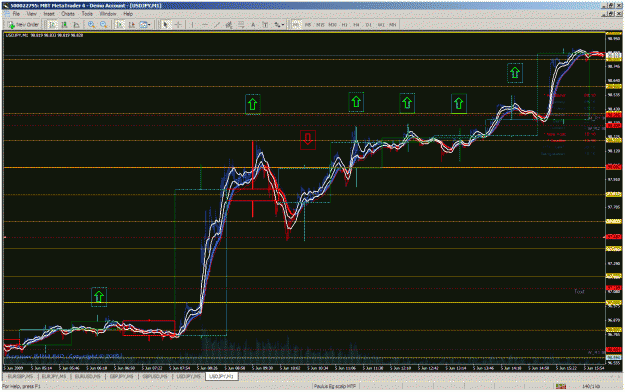Switch to the EURUSD,M5 chart tab
The width and height of the screenshot is (625, 392).
pos(88,376)
